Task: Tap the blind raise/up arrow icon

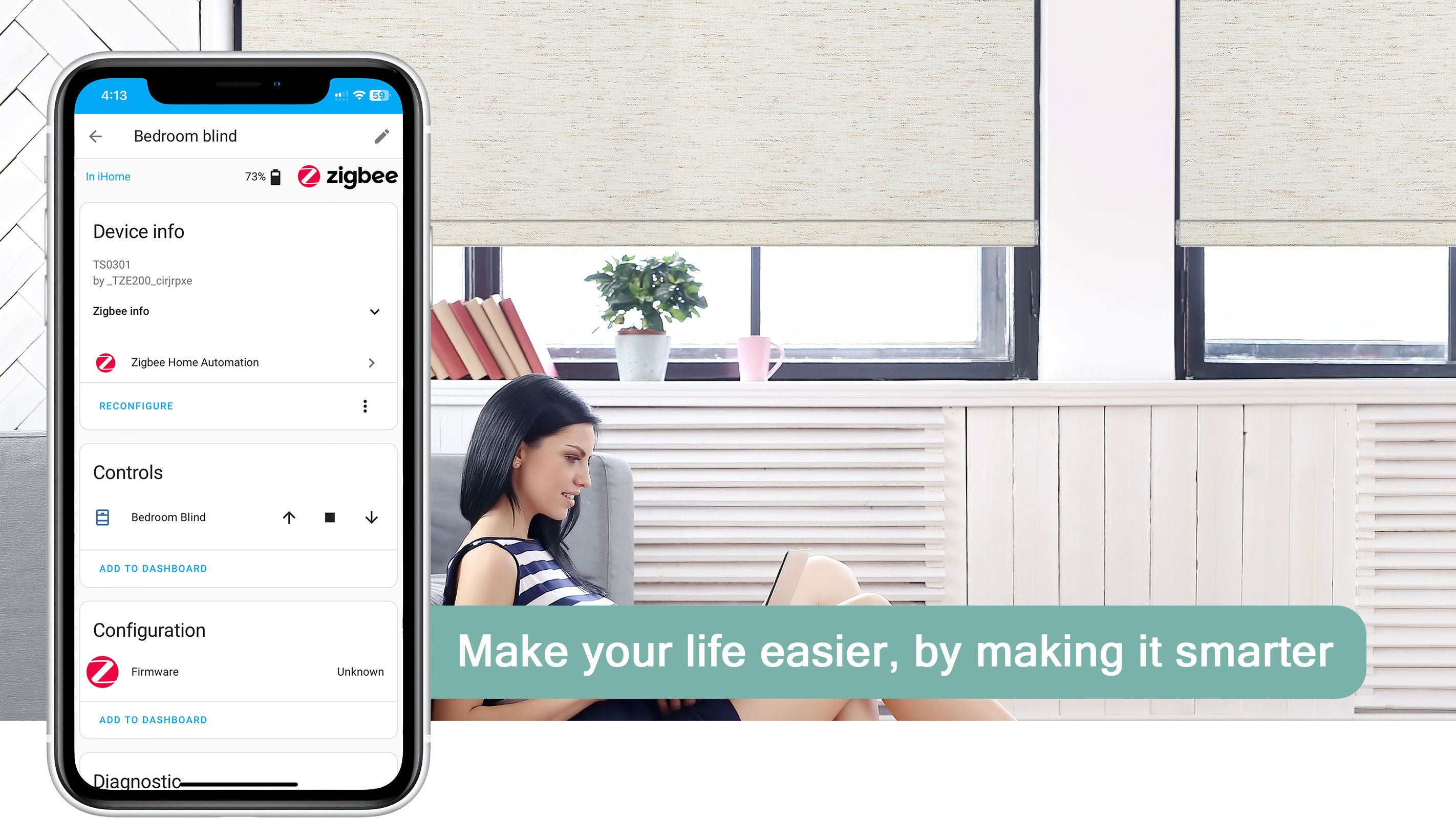Action: [289, 517]
